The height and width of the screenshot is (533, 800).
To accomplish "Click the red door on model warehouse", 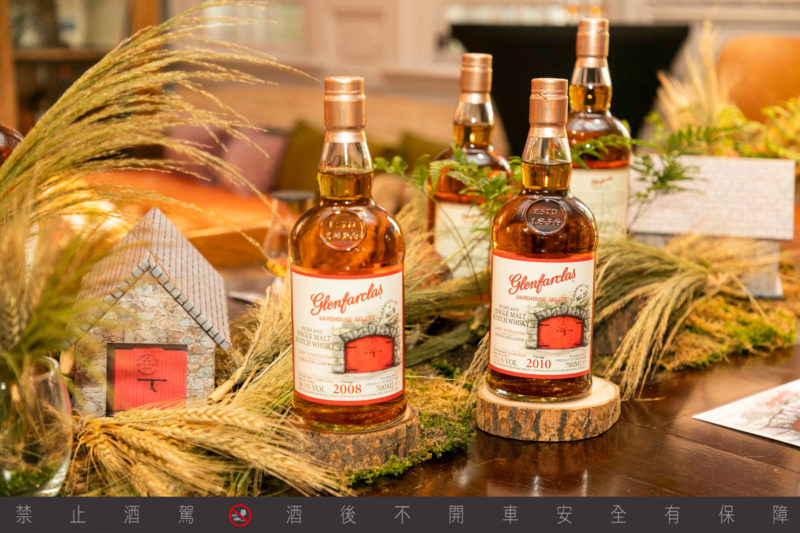I will (x=147, y=376).
